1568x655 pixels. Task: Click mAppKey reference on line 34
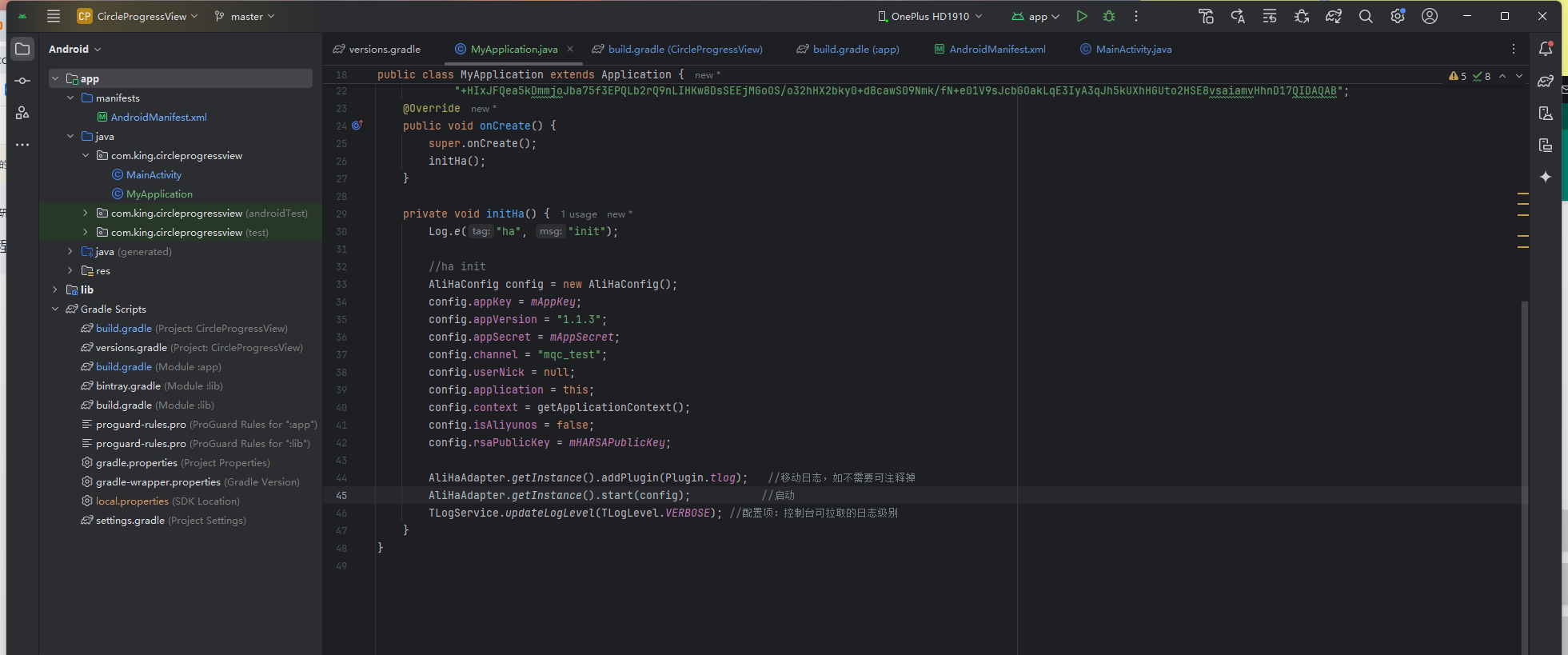[553, 302]
